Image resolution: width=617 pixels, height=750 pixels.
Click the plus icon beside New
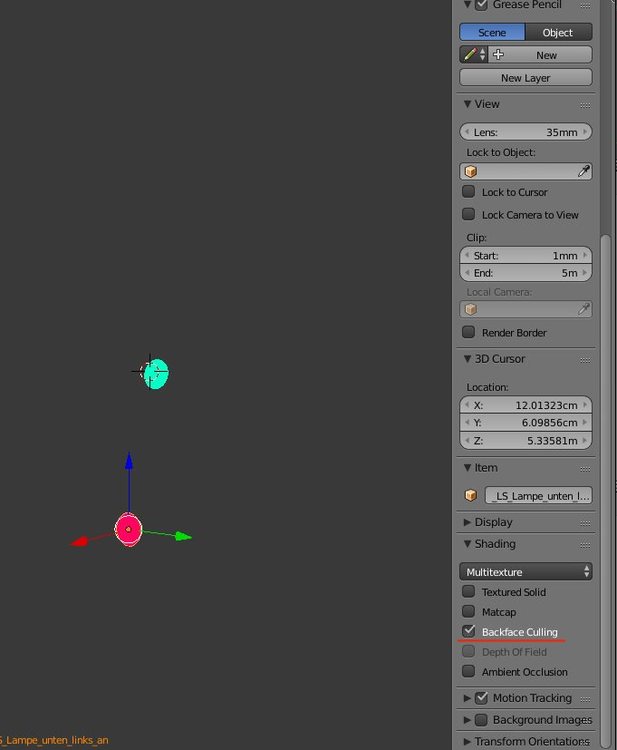click(x=498, y=54)
